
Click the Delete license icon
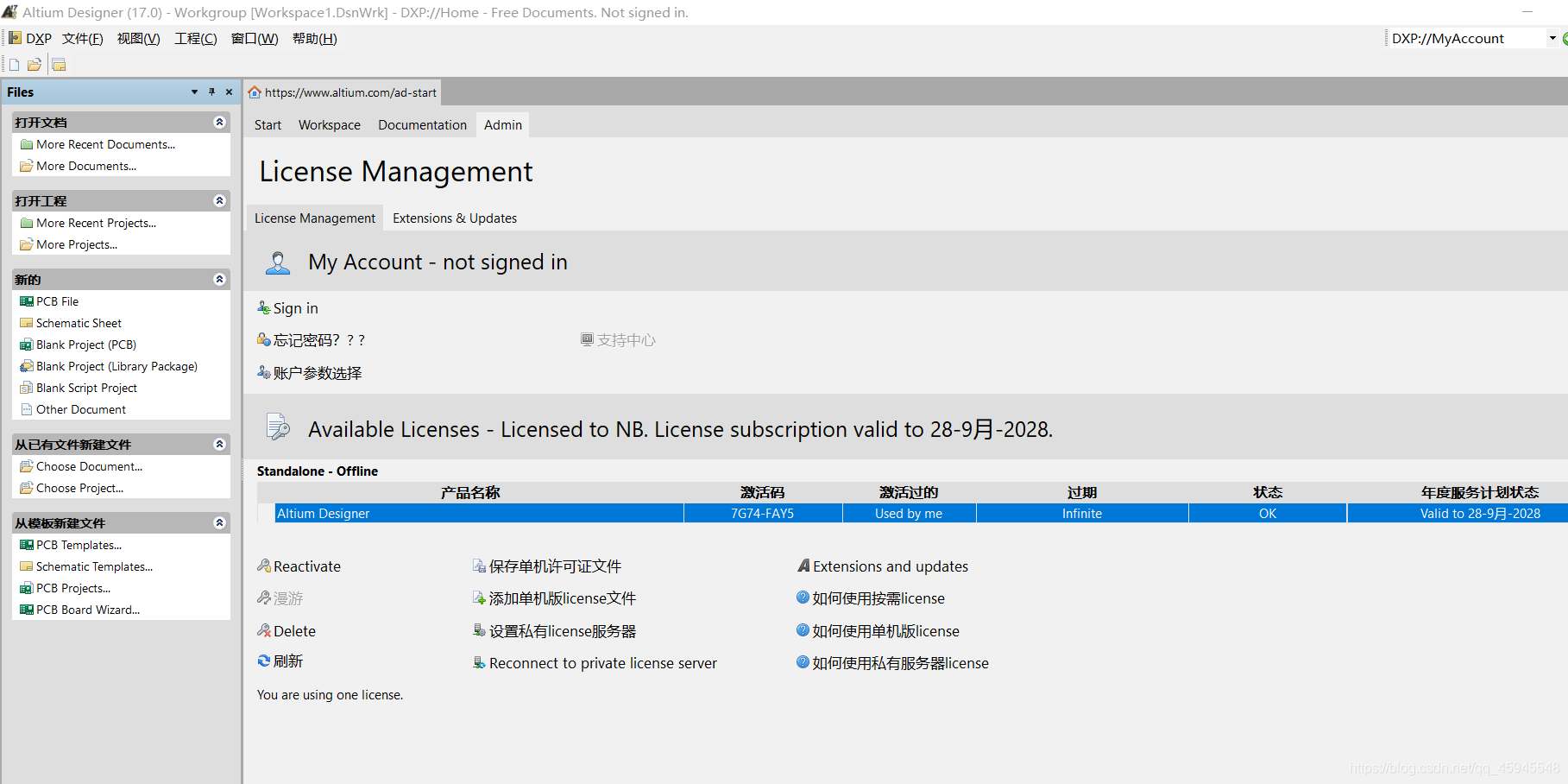tap(264, 630)
